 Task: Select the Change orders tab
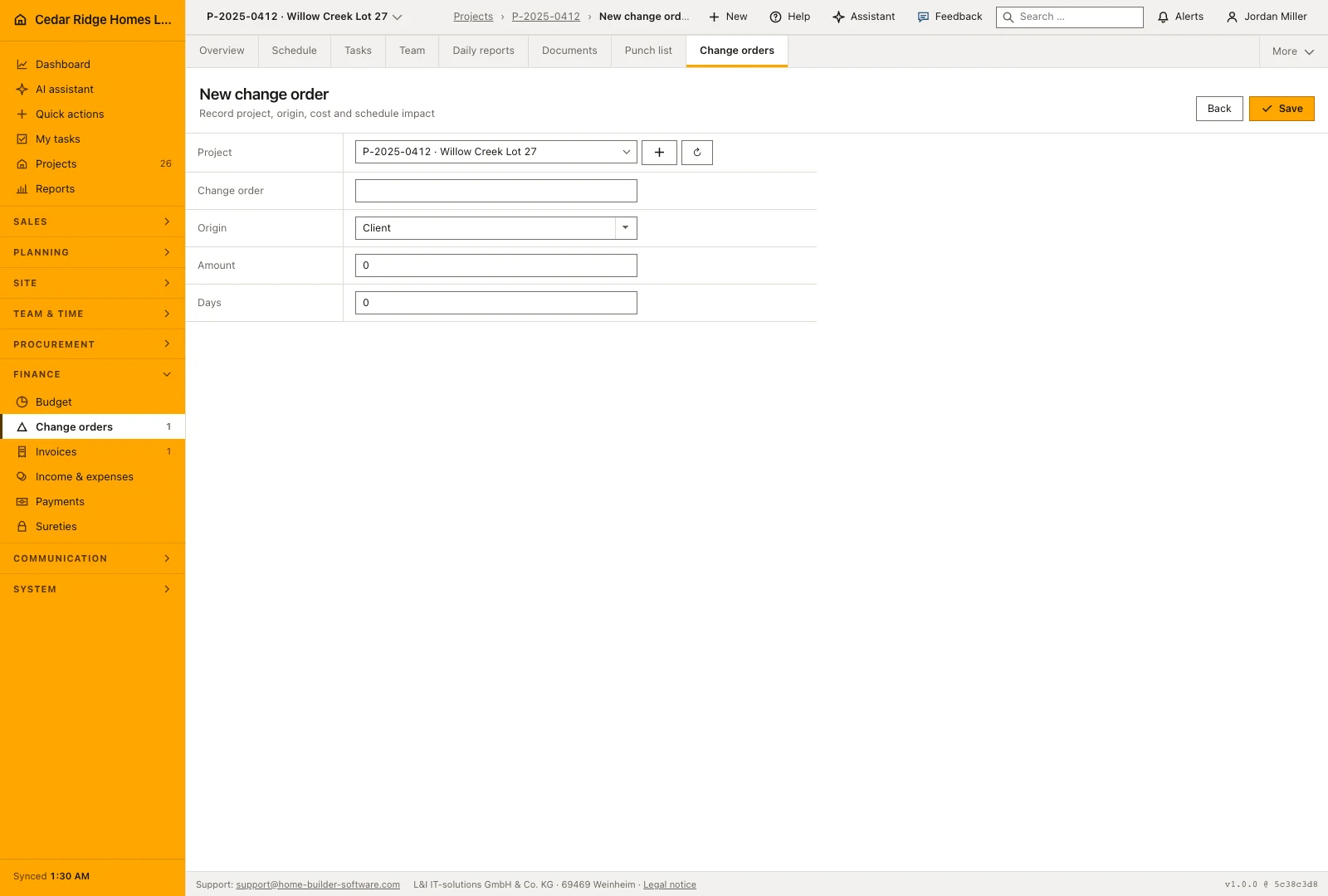pos(737,51)
